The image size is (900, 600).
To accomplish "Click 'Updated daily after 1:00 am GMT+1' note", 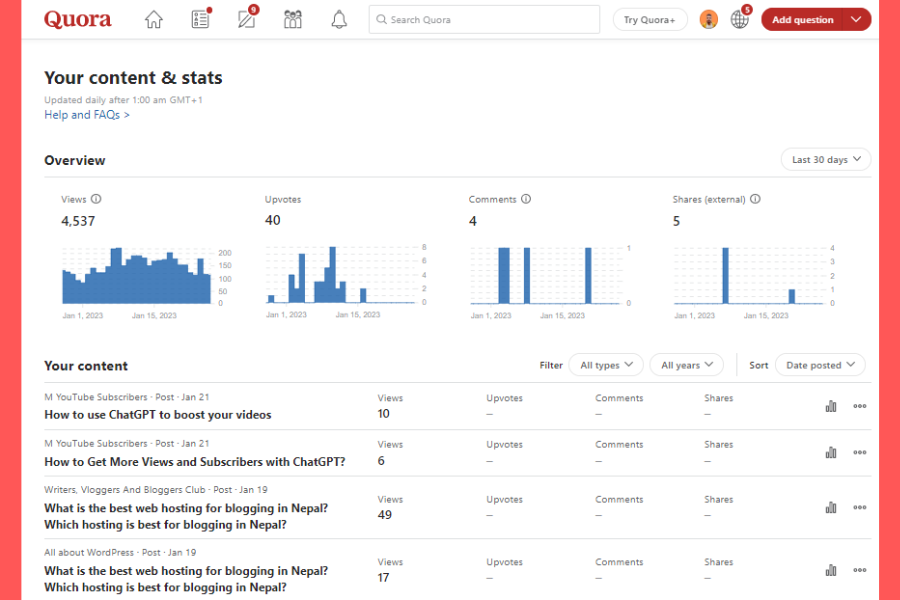I will tap(123, 100).
